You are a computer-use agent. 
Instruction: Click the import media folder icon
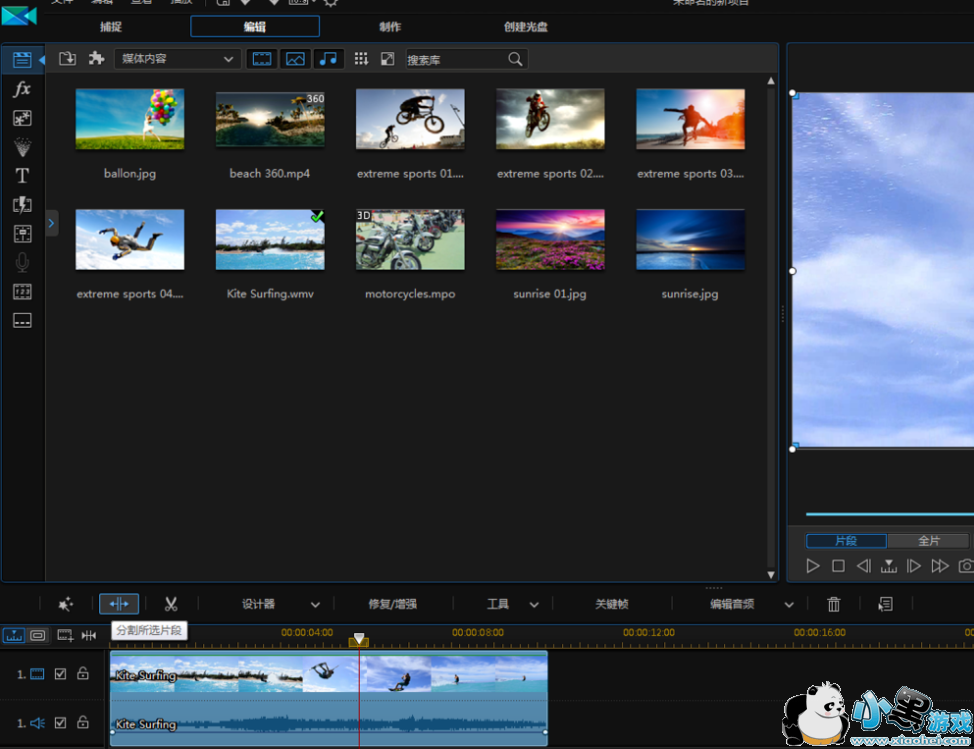tap(67, 59)
